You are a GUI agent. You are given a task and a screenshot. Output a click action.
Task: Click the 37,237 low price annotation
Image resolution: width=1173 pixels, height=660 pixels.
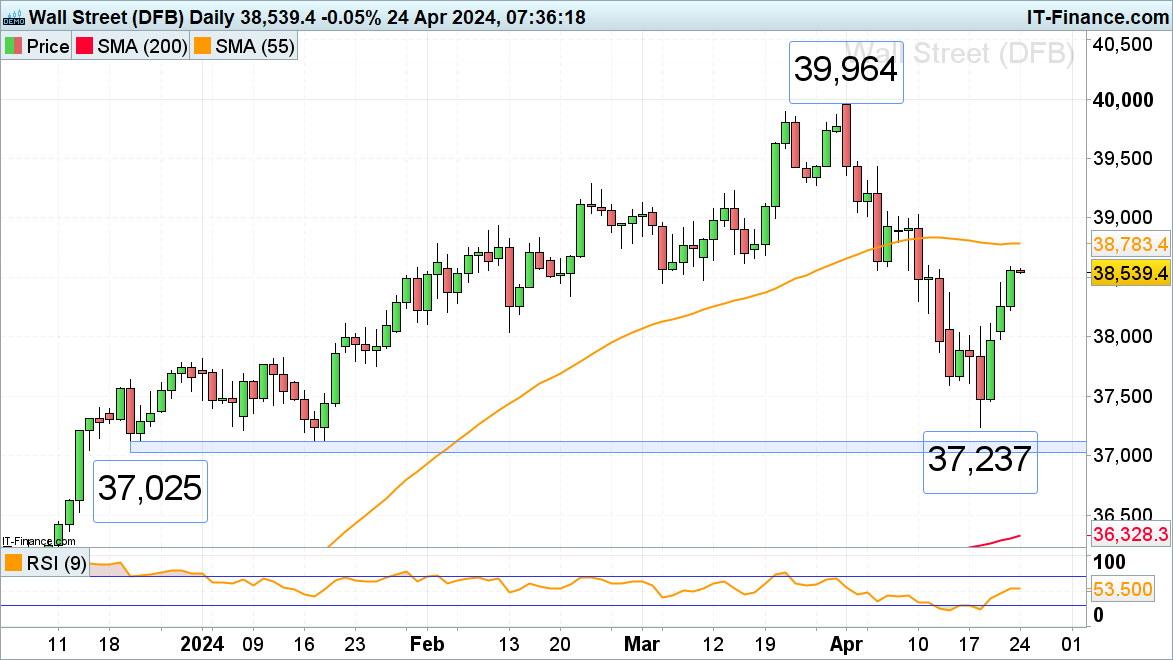click(980, 462)
